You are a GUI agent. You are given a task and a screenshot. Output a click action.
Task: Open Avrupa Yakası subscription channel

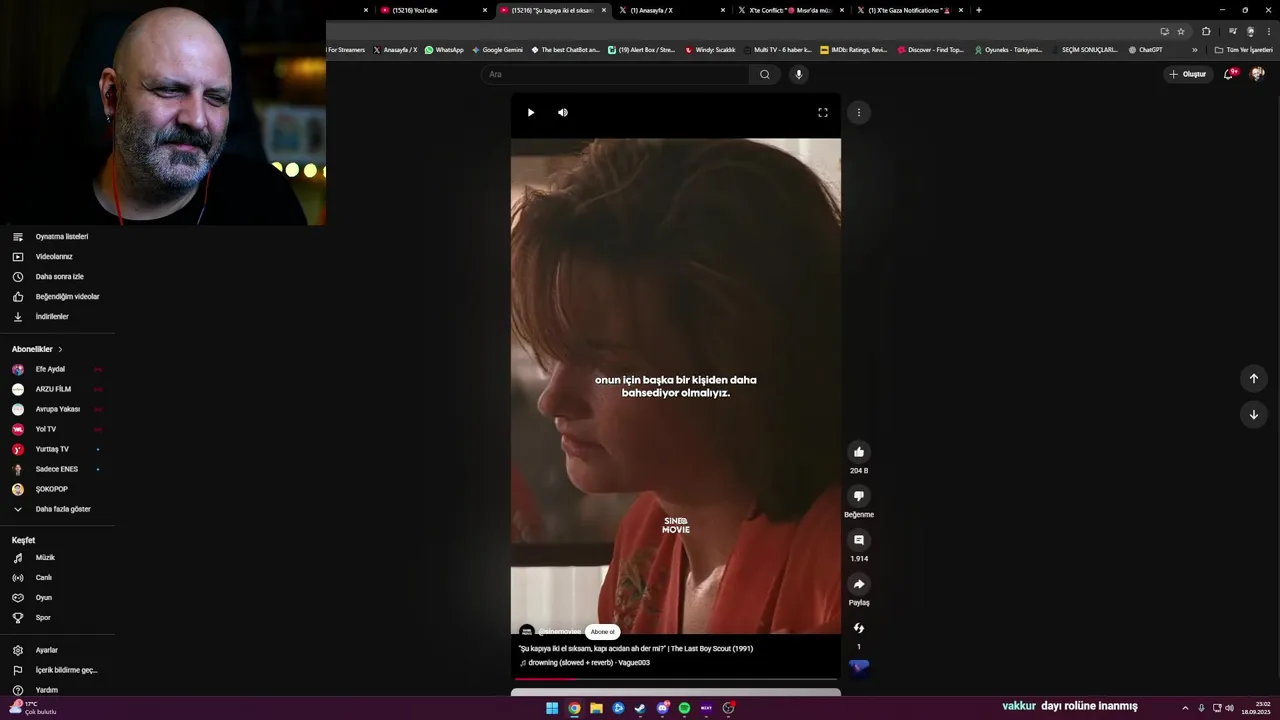57,409
